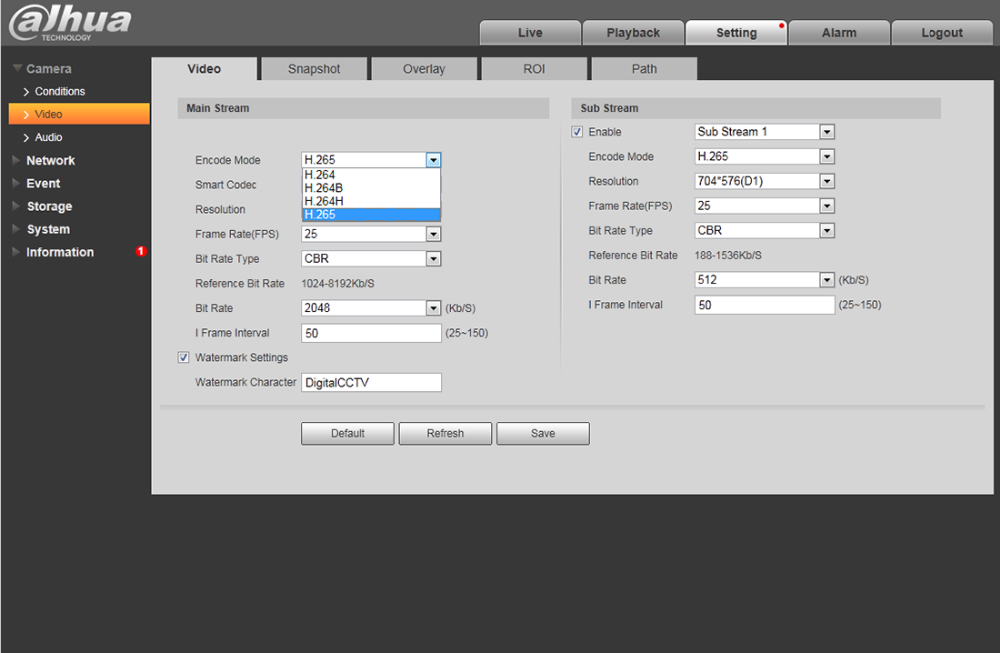Expand the Storage sidebar section
Image resolution: width=1000 pixels, height=653 pixels.
(x=49, y=207)
